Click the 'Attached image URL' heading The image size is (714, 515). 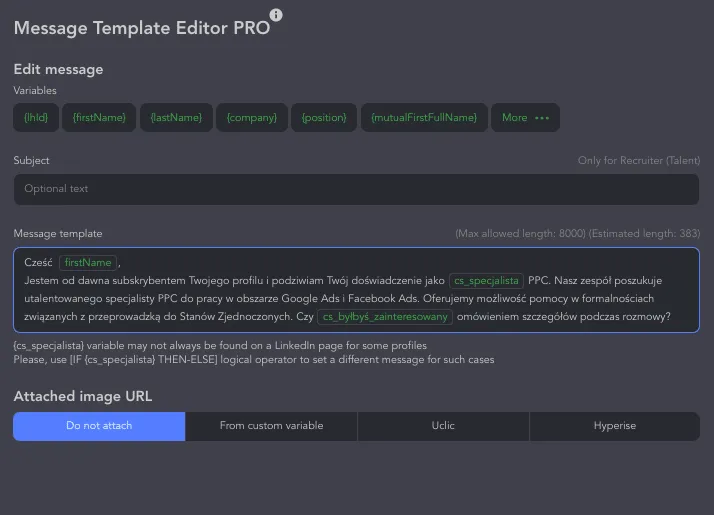[83, 396]
